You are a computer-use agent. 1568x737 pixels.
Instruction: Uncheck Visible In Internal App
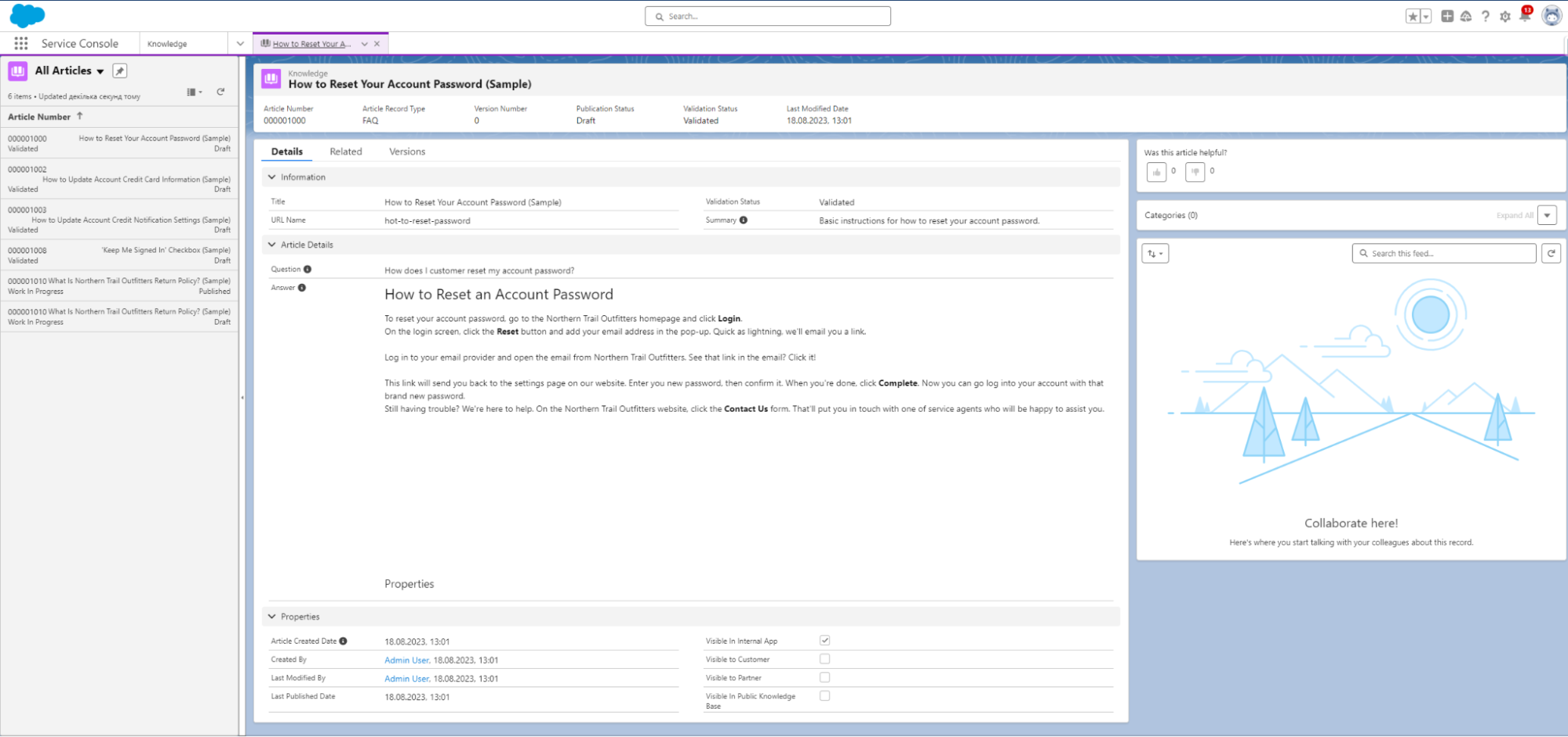tap(824, 640)
